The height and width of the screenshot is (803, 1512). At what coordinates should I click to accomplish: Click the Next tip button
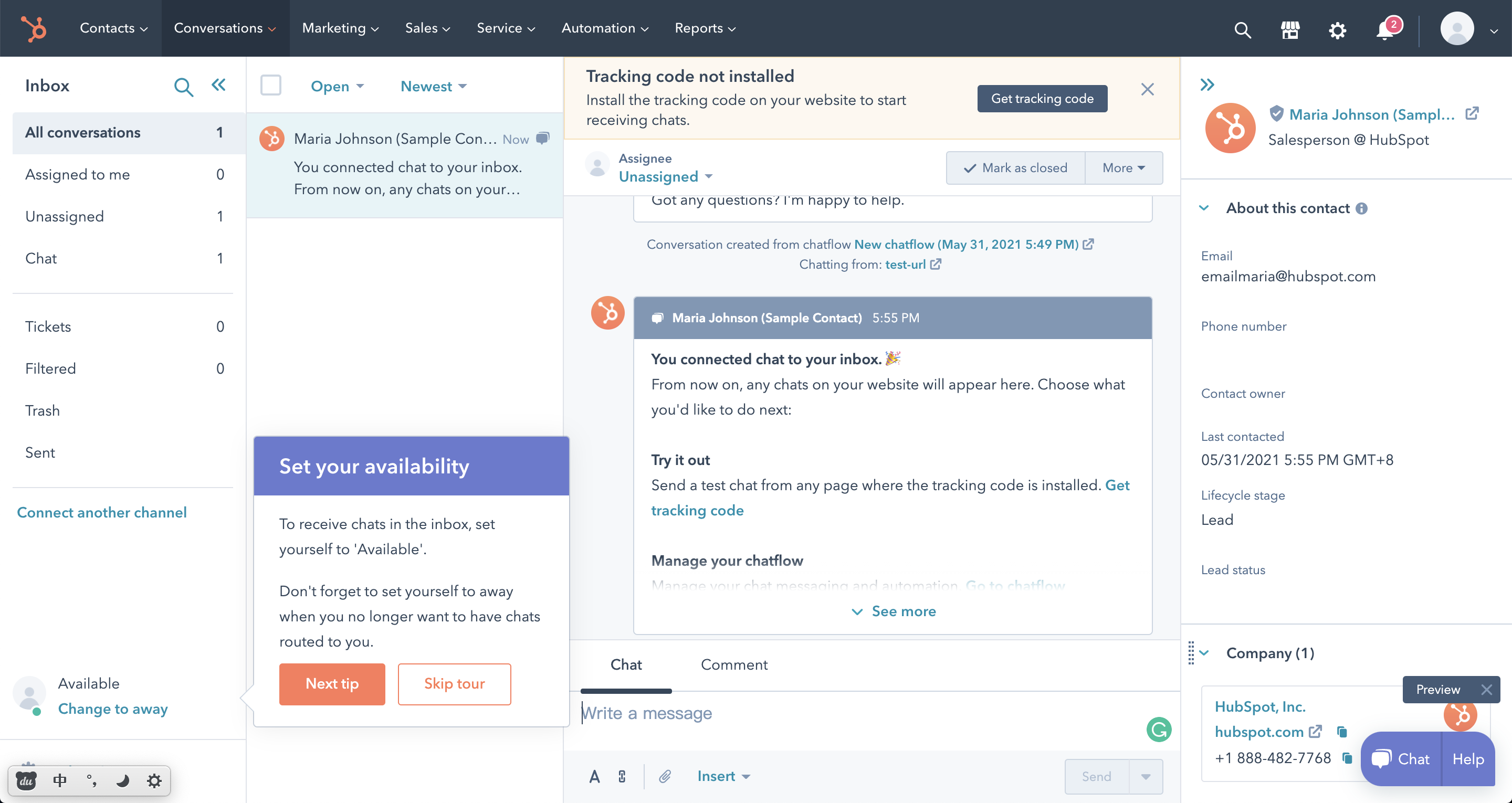point(332,684)
